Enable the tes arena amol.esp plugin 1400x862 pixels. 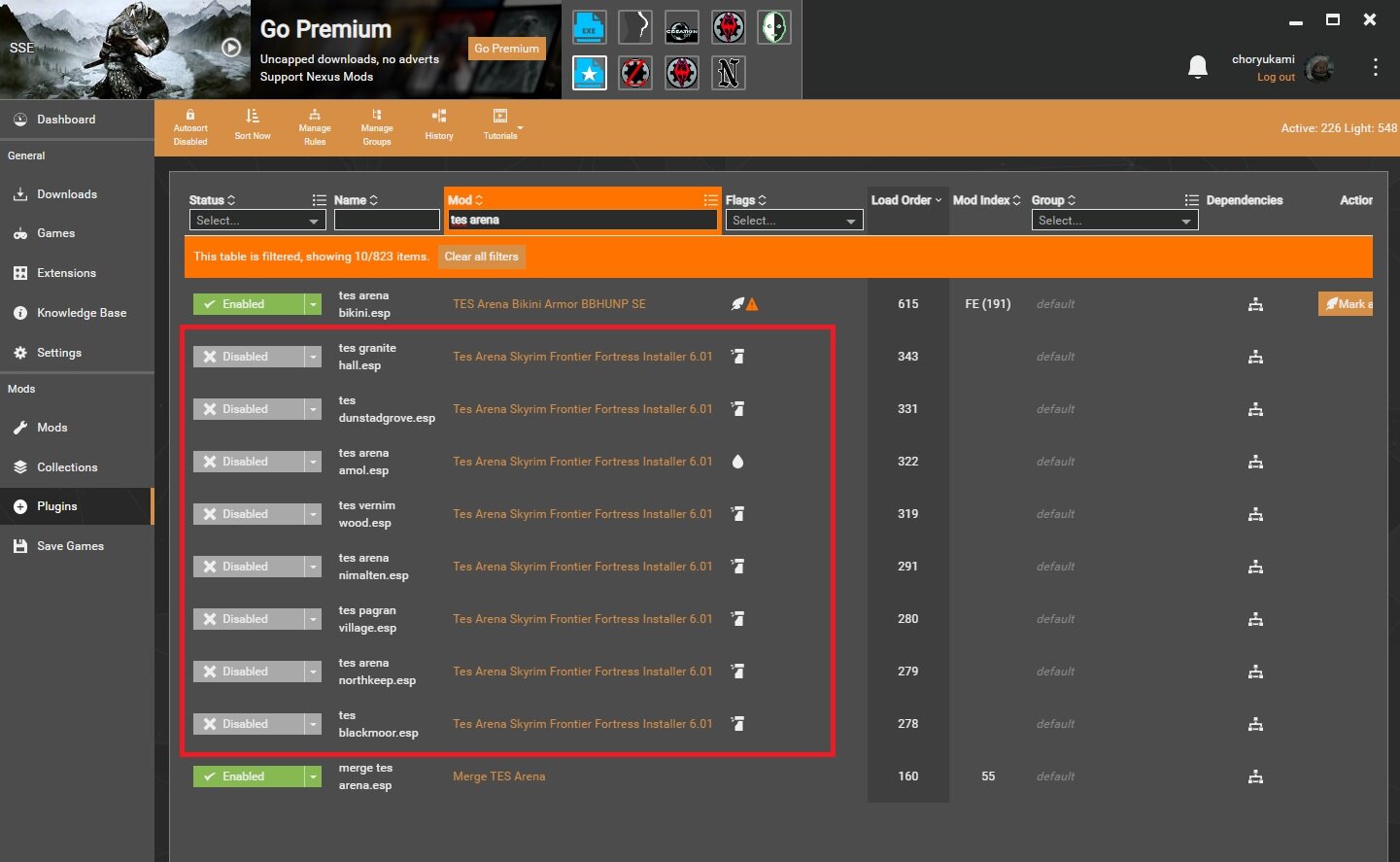(249, 462)
